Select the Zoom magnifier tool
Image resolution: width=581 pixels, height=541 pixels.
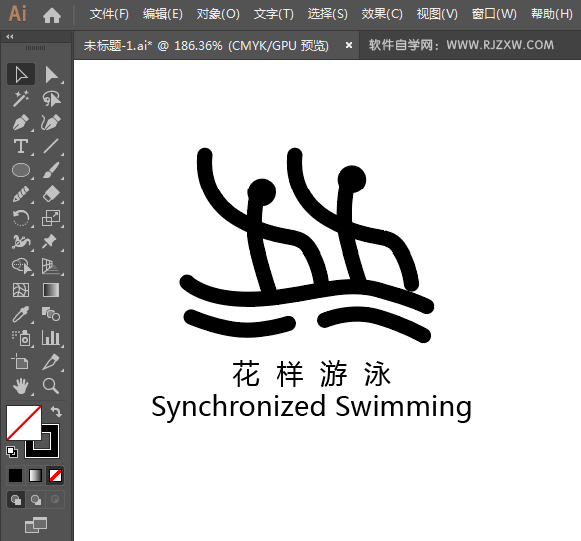pos(51,386)
